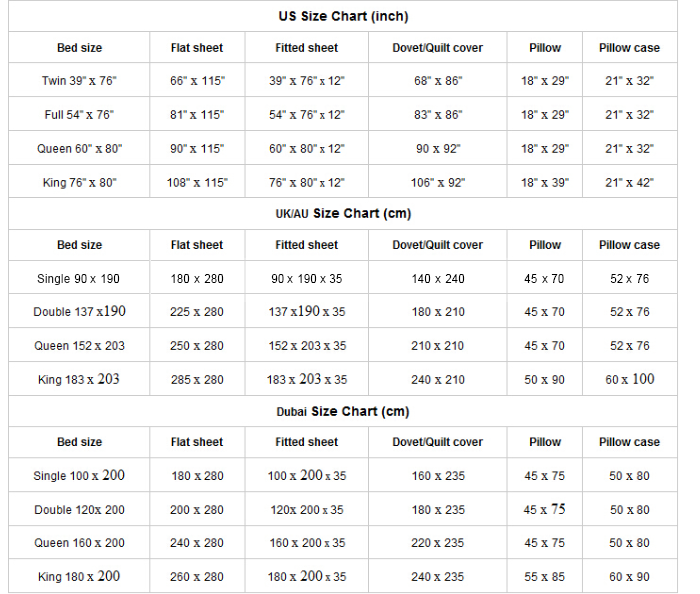Select the 76" x 80" x 12" fitted sheet cell

tap(307, 183)
